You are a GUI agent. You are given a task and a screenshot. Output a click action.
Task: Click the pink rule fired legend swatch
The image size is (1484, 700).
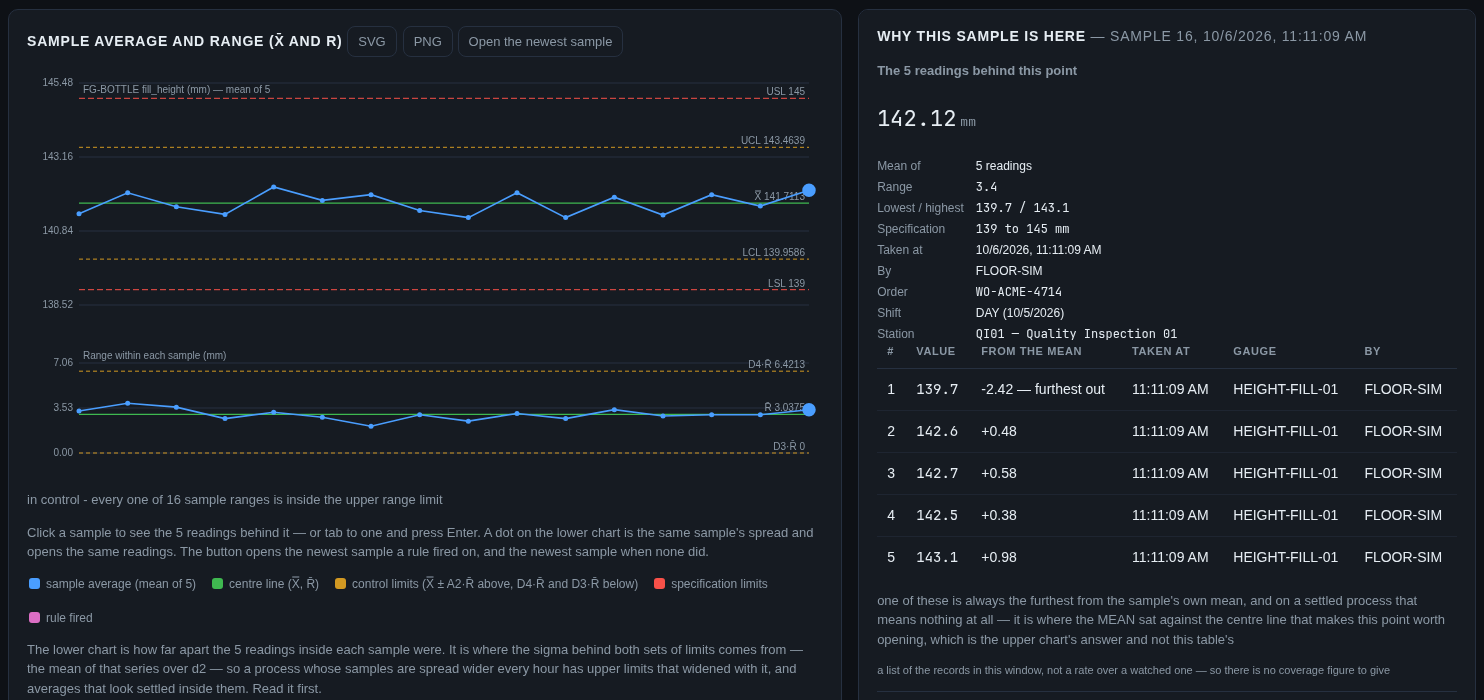coord(35,618)
